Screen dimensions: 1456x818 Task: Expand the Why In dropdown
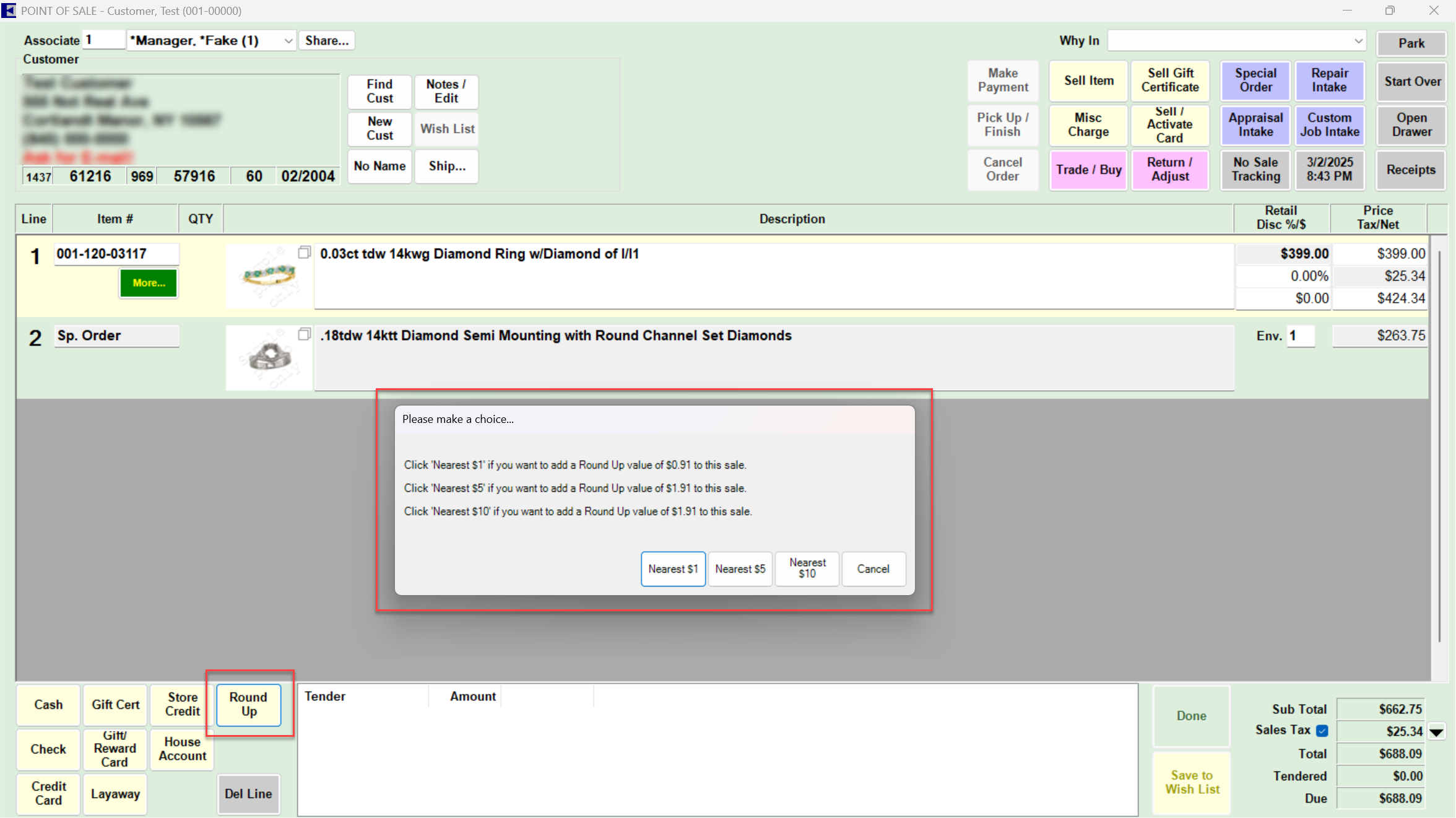[1358, 41]
